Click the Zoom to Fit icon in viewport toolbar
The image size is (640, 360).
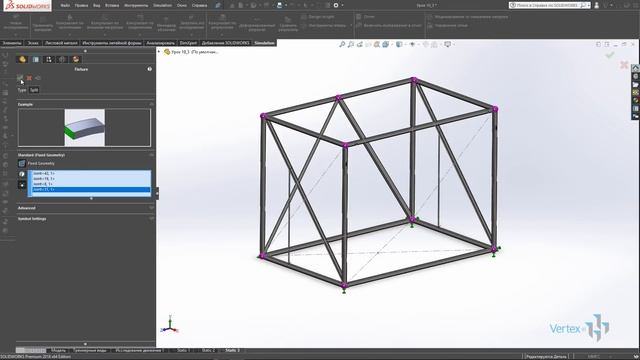point(342,44)
